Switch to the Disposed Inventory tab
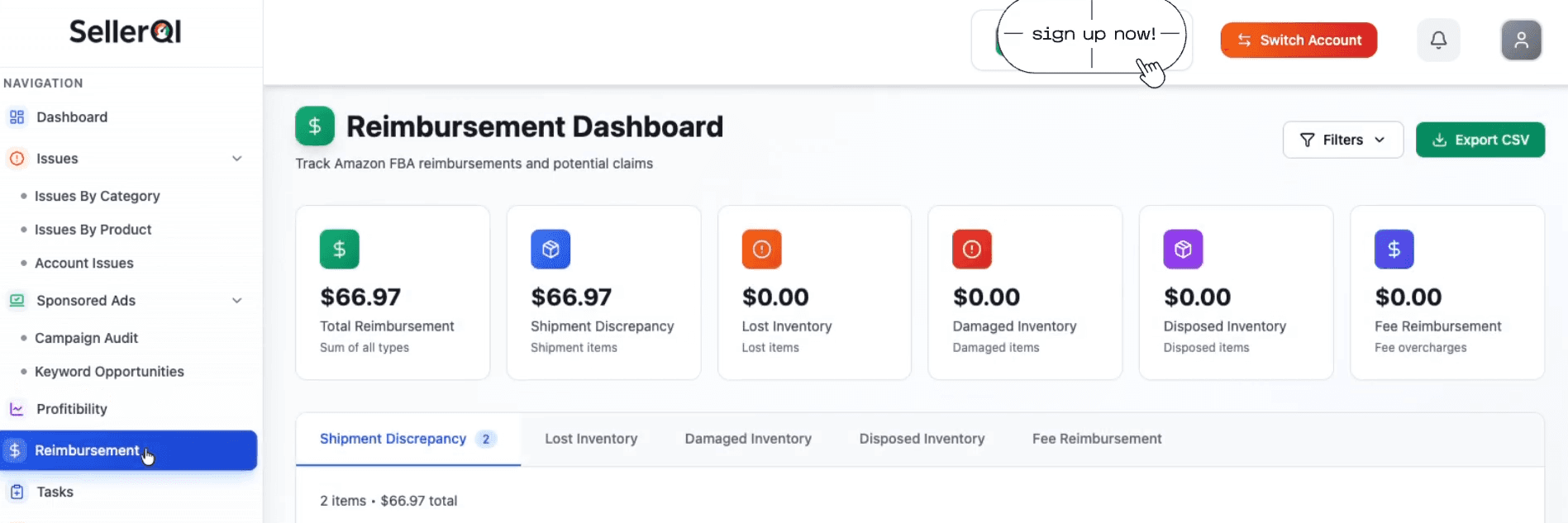 pos(922,439)
